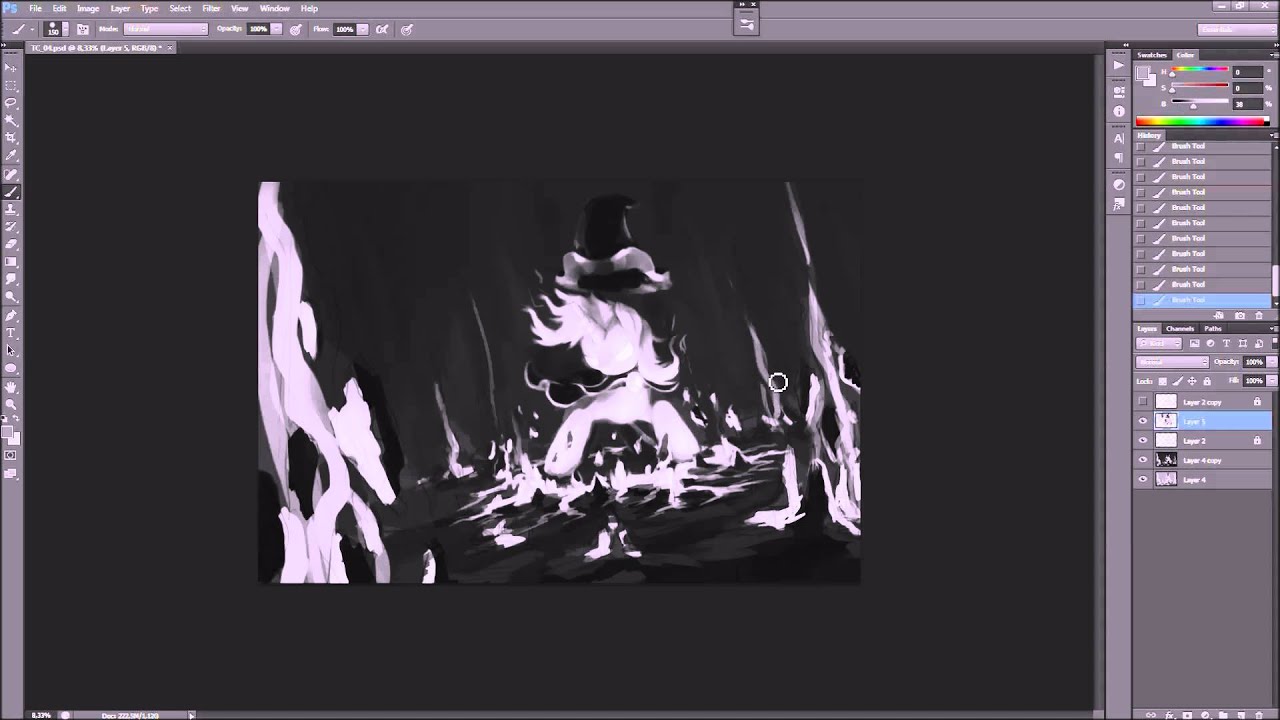Image resolution: width=1280 pixels, height=720 pixels.
Task: Show the hidden Layer 2 copy layer
Action: [x=1143, y=402]
